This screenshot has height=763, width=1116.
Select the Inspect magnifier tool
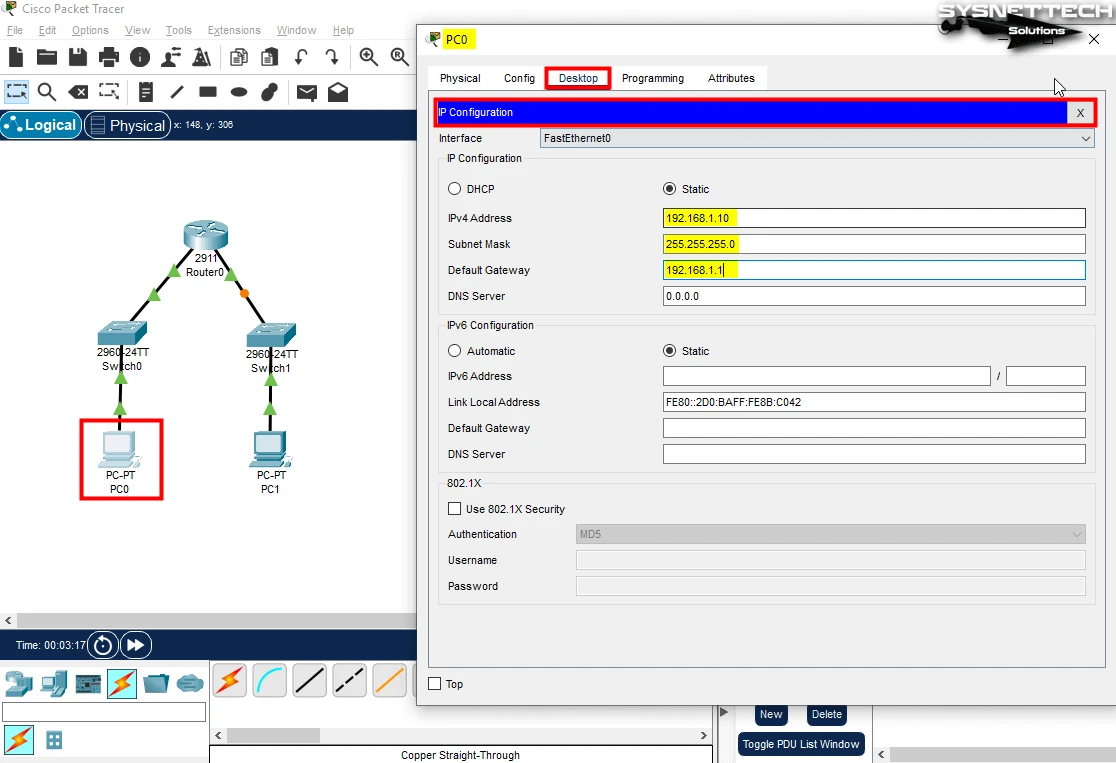tap(47, 93)
